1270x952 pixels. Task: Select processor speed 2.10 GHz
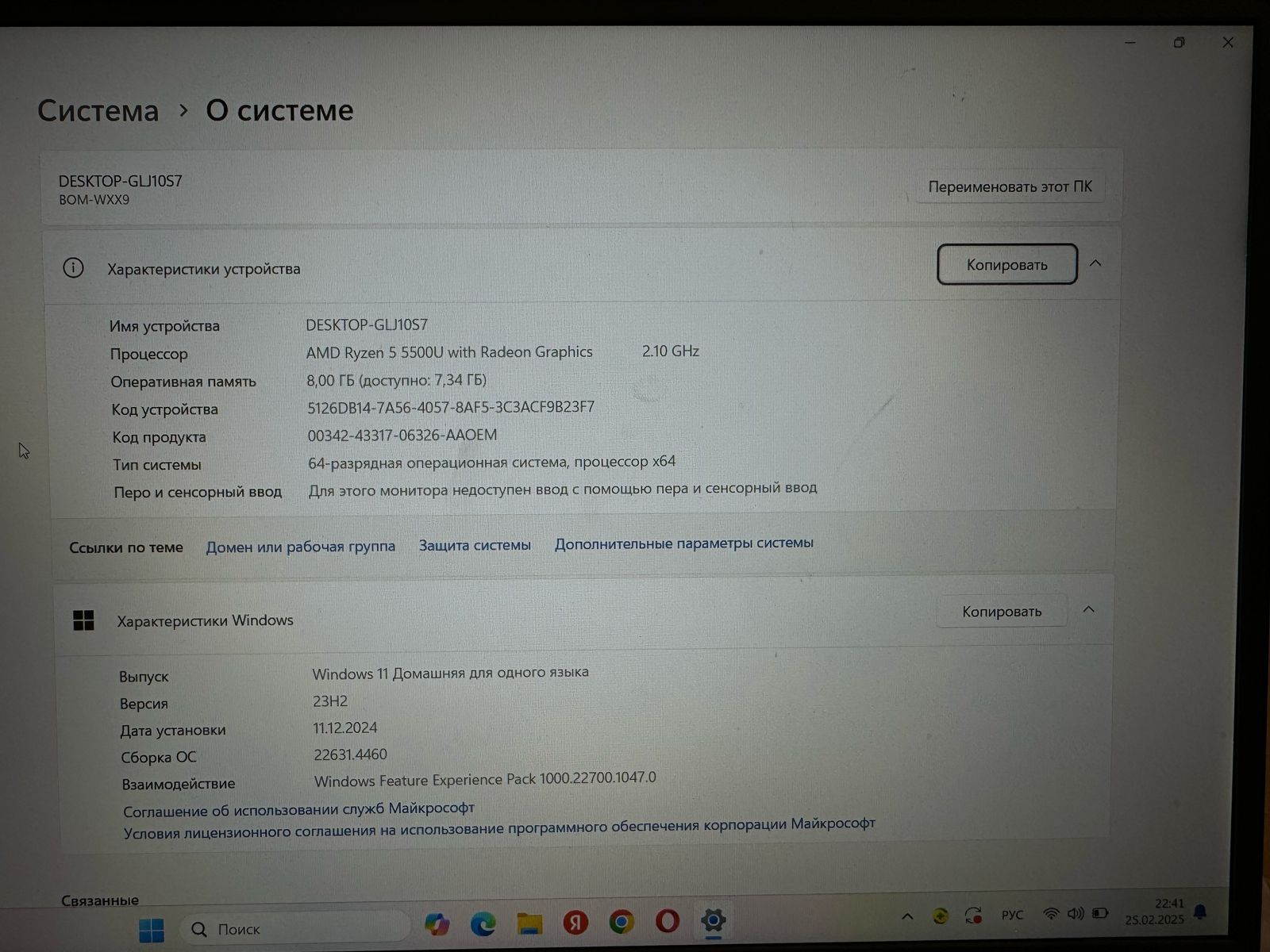671,351
